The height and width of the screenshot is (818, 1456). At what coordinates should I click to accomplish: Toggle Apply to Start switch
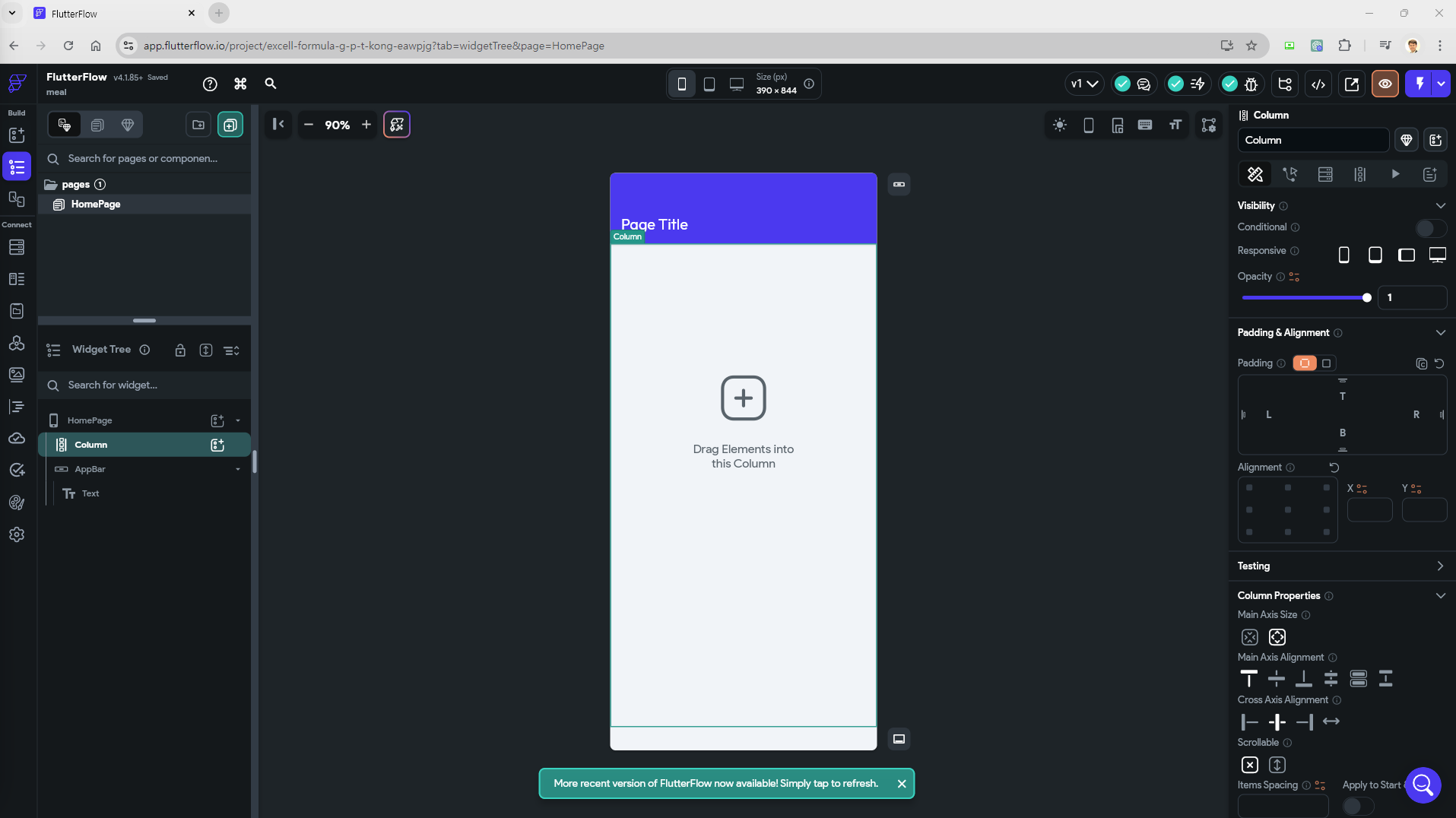point(1358,806)
